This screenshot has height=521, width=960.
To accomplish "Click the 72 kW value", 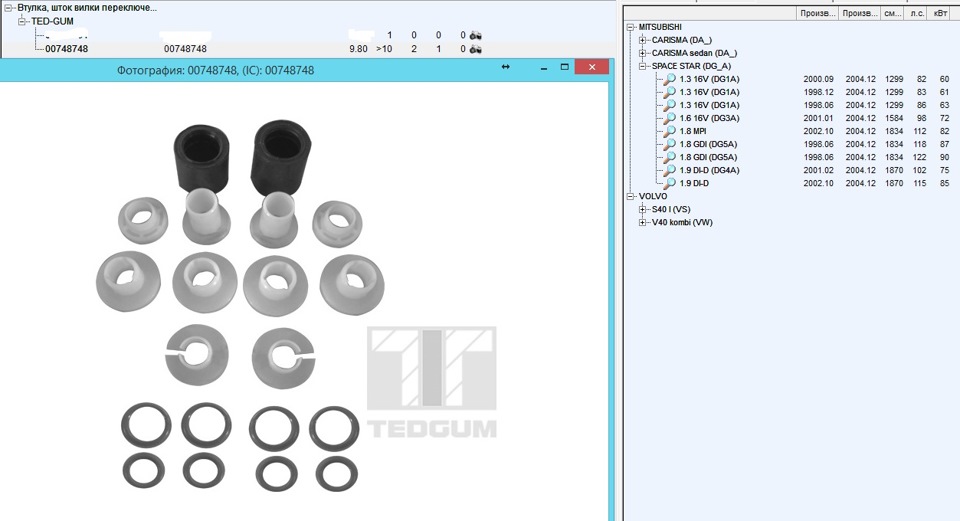I will coord(944,118).
